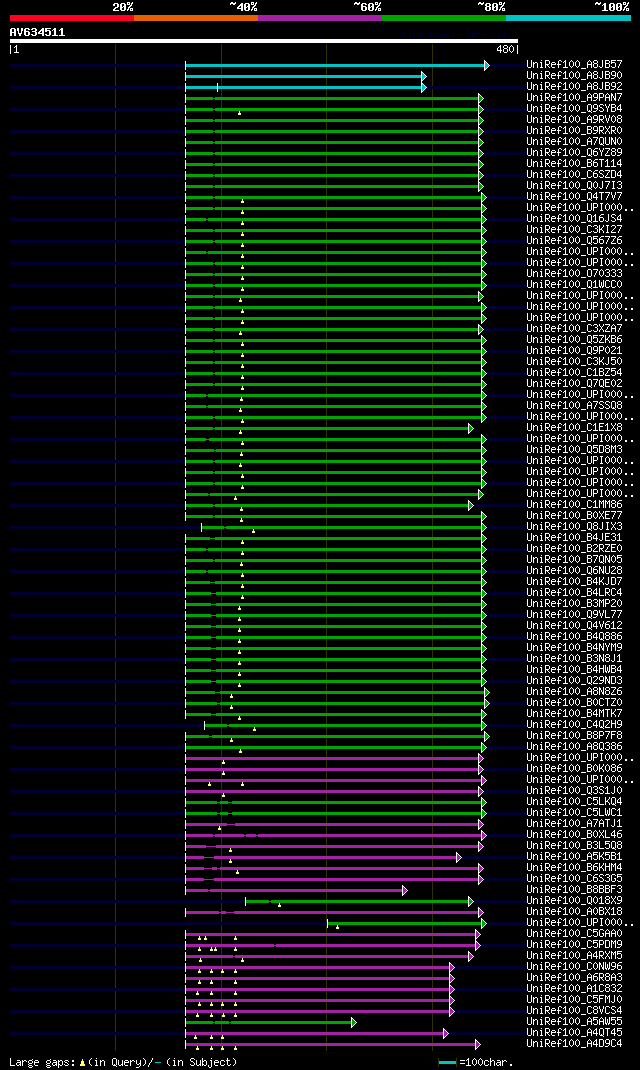Viewport: 640px width, 1070px height.
Task: Click the cyan ~100% identity legend segment
Action: (568, 18)
